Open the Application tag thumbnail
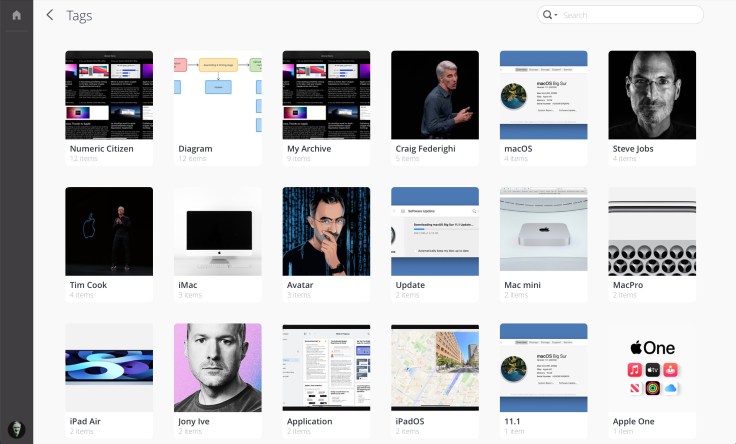 (x=326, y=367)
